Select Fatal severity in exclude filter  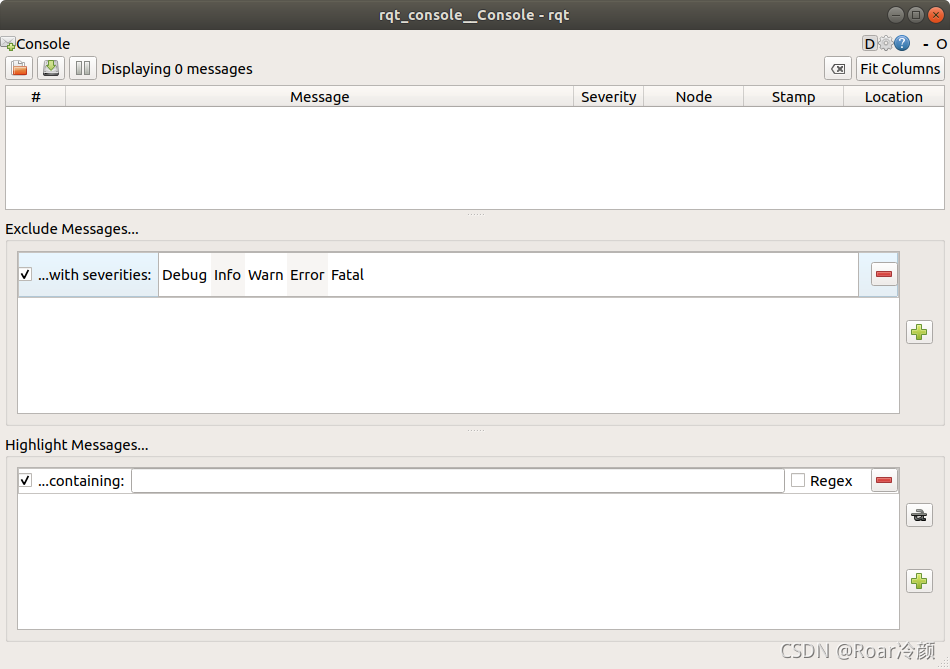click(x=347, y=275)
